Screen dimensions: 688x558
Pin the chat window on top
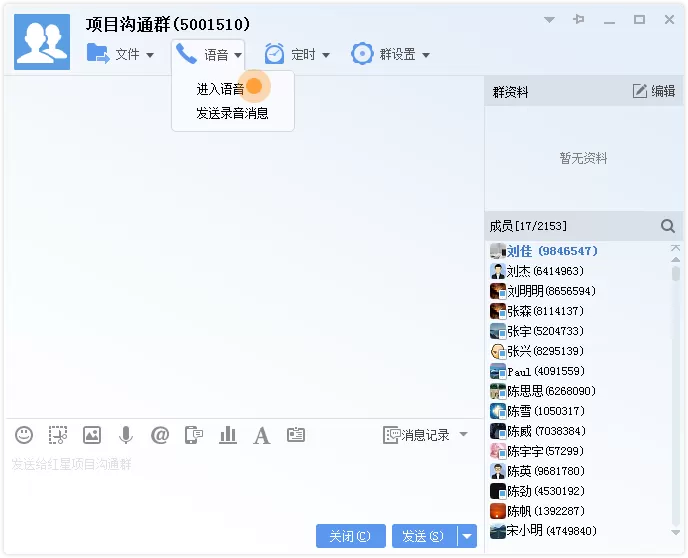[579, 19]
